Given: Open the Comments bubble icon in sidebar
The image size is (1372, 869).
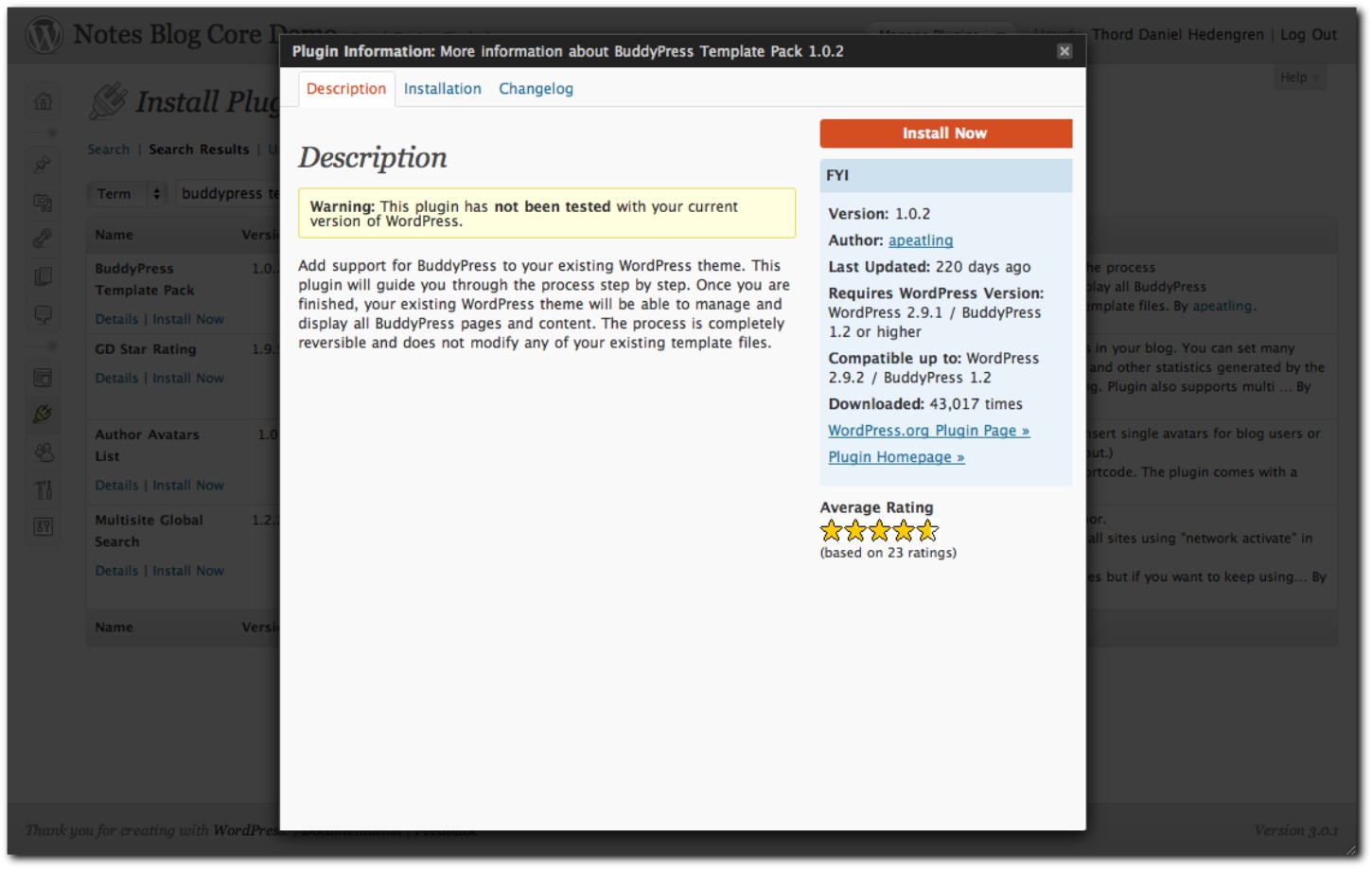Looking at the screenshot, I should (x=43, y=314).
